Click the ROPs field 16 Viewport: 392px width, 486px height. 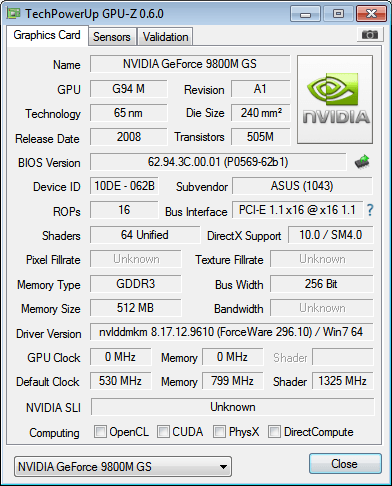pyautogui.click(x=124, y=210)
